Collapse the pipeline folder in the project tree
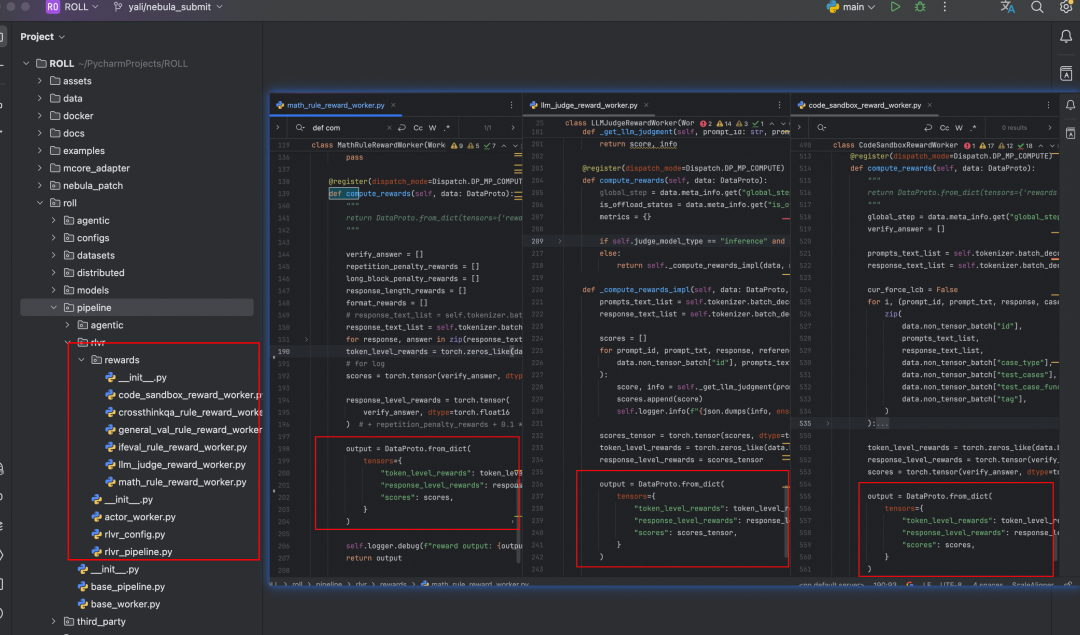This screenshot has height=635, width=1080. [54, 308]
